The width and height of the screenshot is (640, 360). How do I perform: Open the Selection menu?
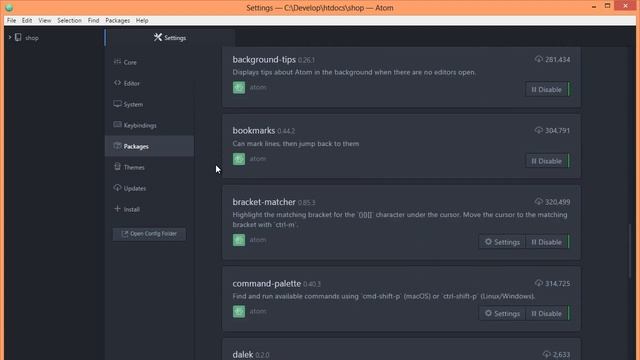click(69, 20)
